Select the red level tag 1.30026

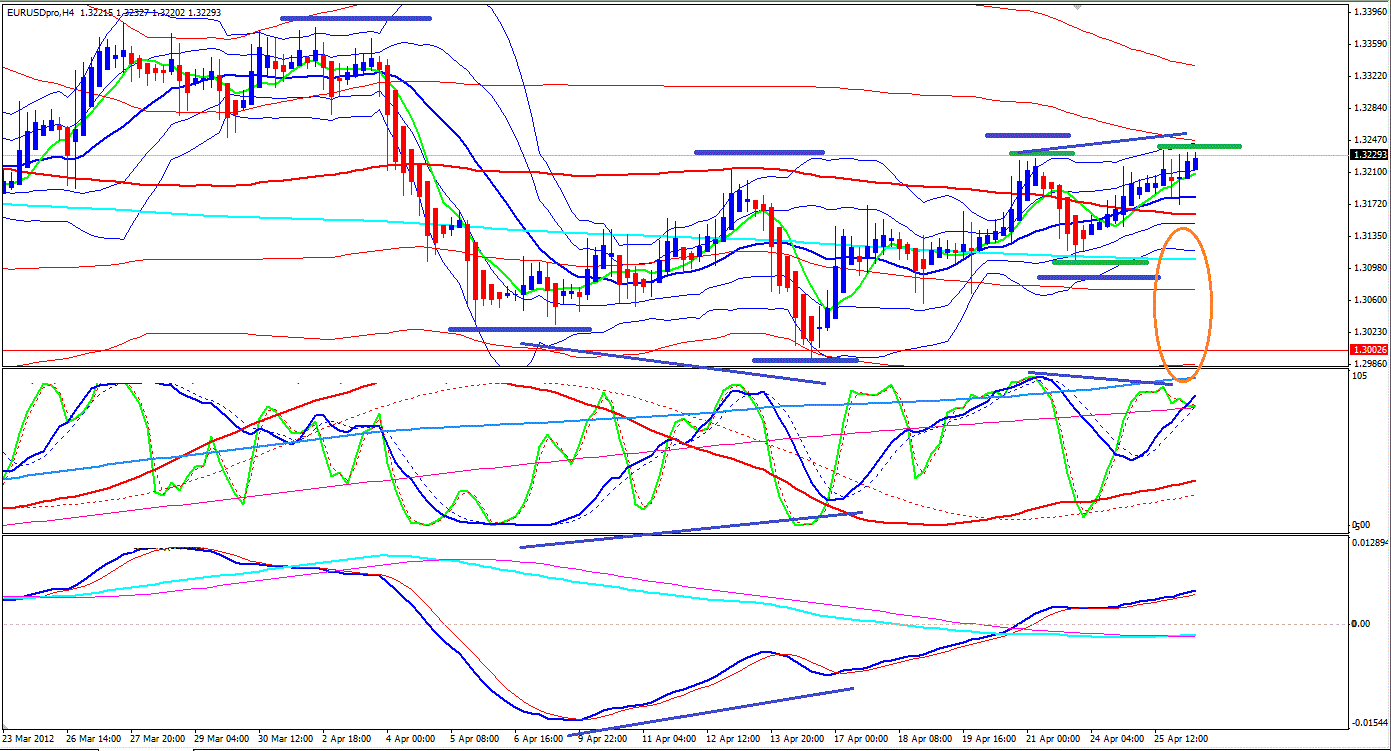pos(1367,350)
